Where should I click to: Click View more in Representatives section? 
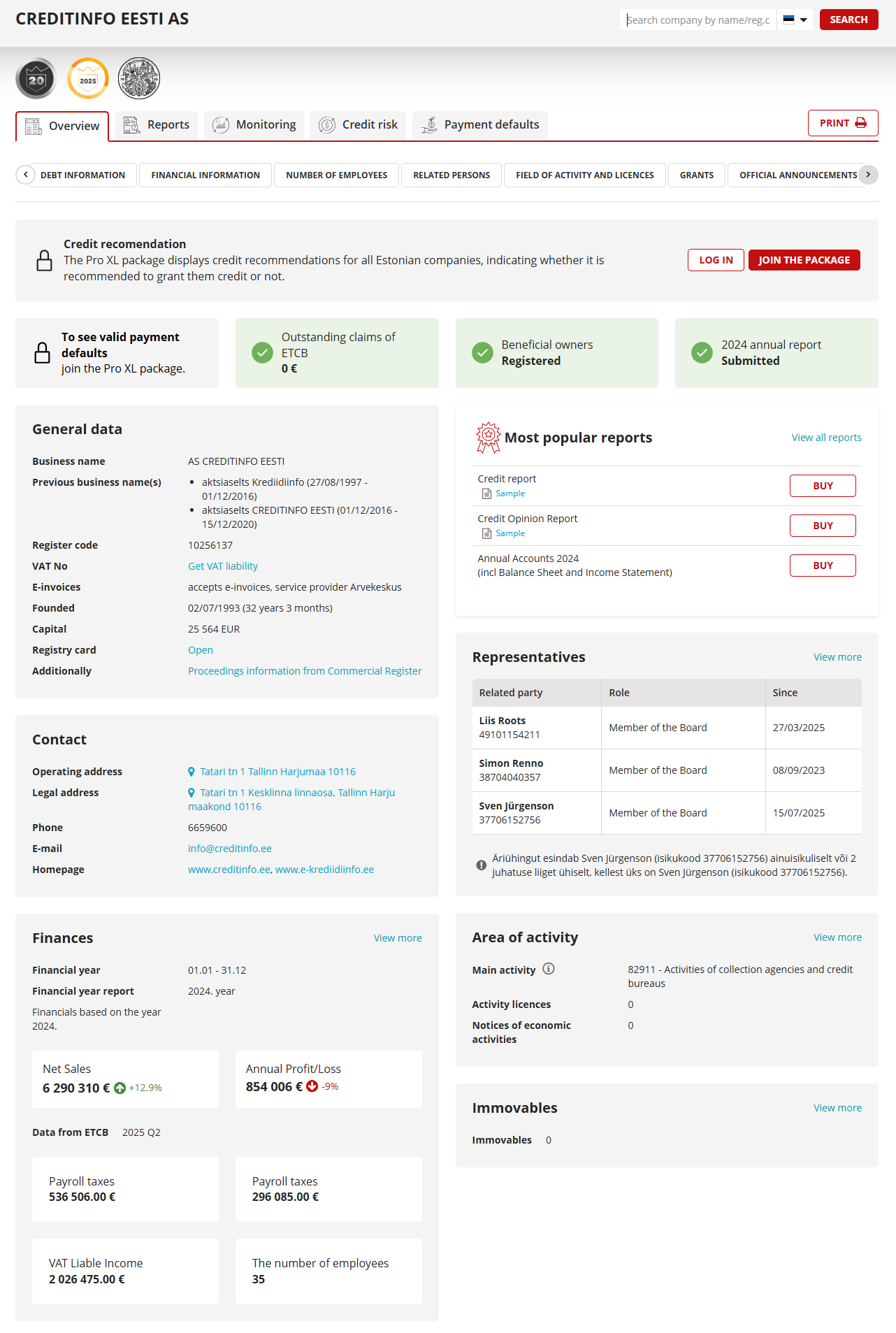coord(837,657)
